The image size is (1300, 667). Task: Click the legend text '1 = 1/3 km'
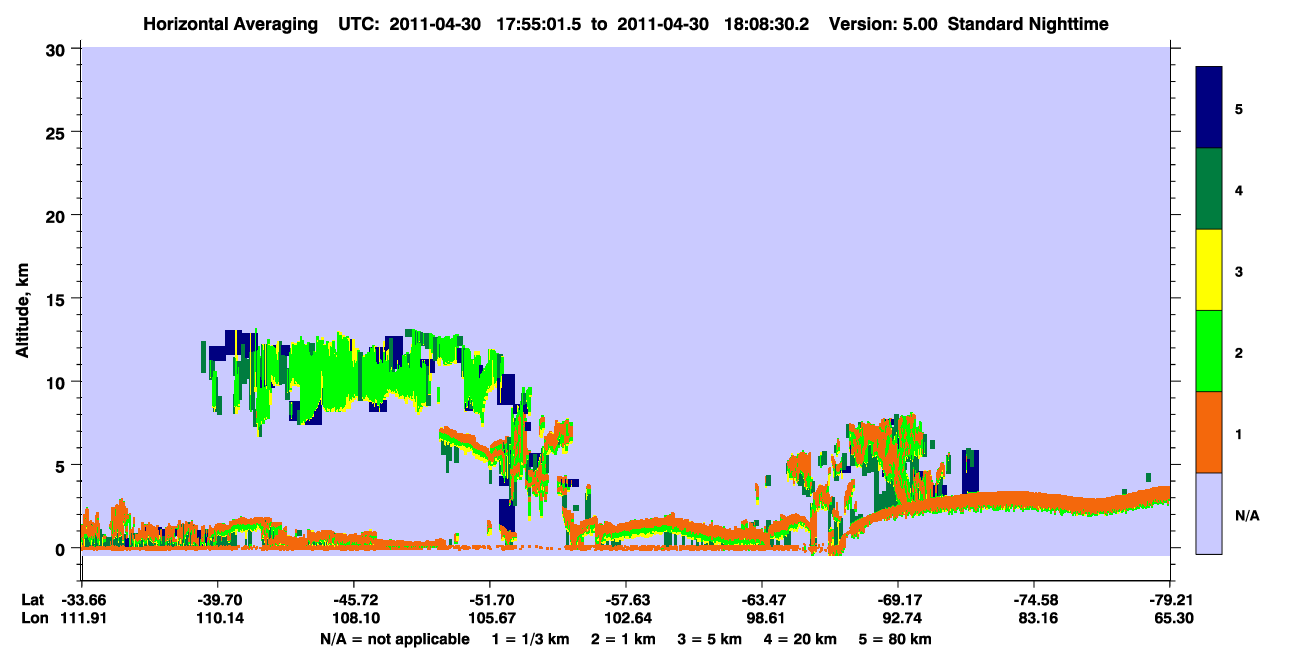[x=529, y=638]
